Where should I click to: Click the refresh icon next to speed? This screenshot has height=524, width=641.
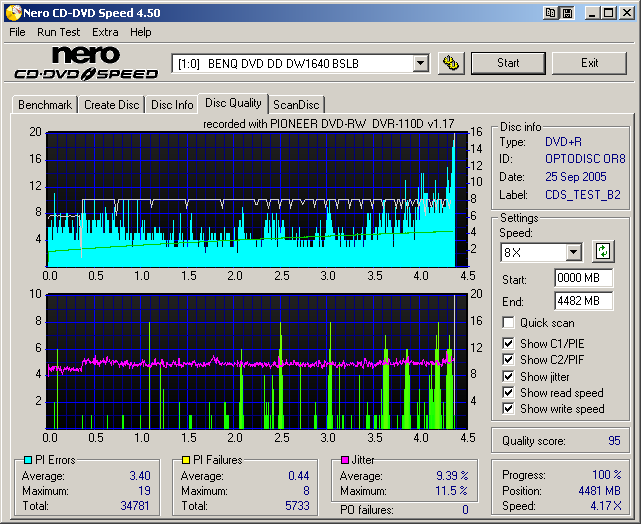(603, 251)
